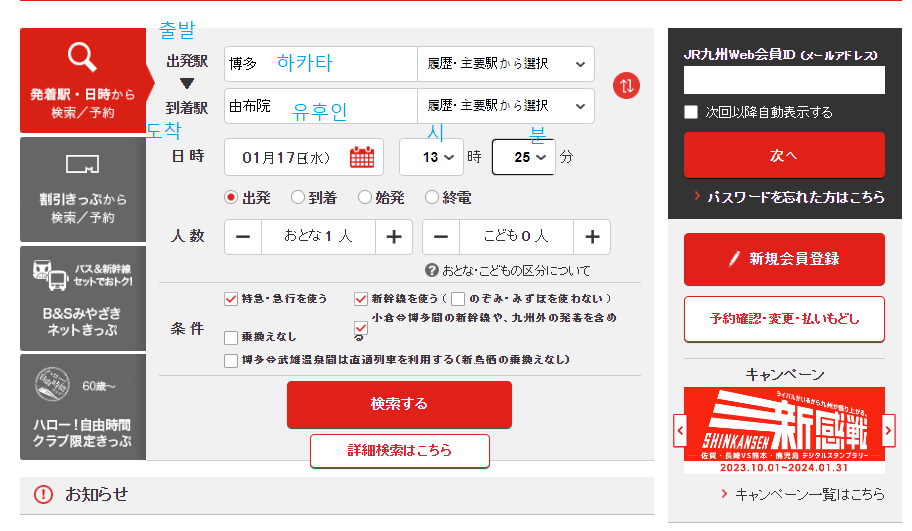The height and width of the screenshot is (531, 912).
Task: Click the bus icon on B&Sみやざき tab
Action: point(50,275)
